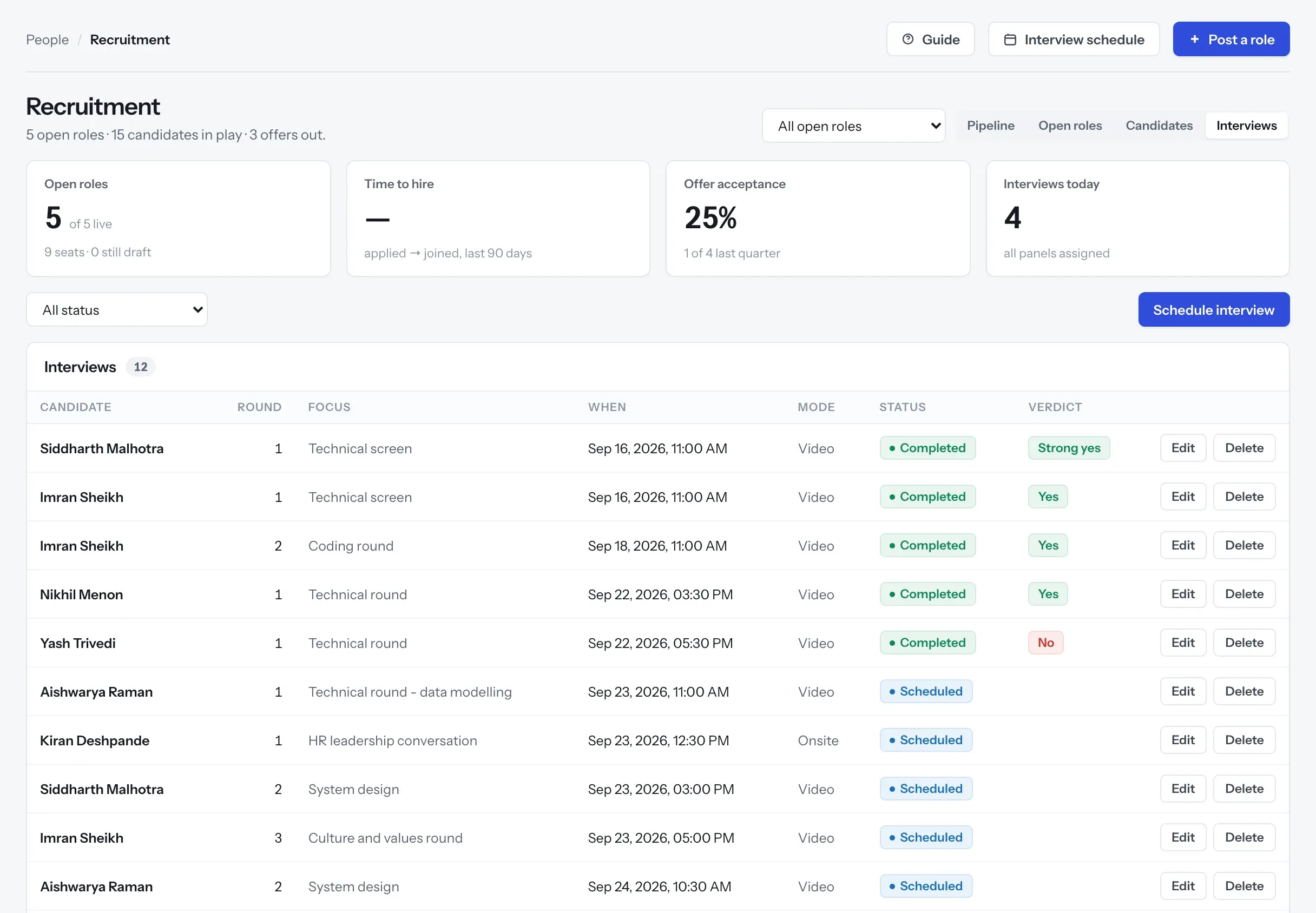Edit Aishwarya Raman's data modelling interview

[x=1183, y=691]
